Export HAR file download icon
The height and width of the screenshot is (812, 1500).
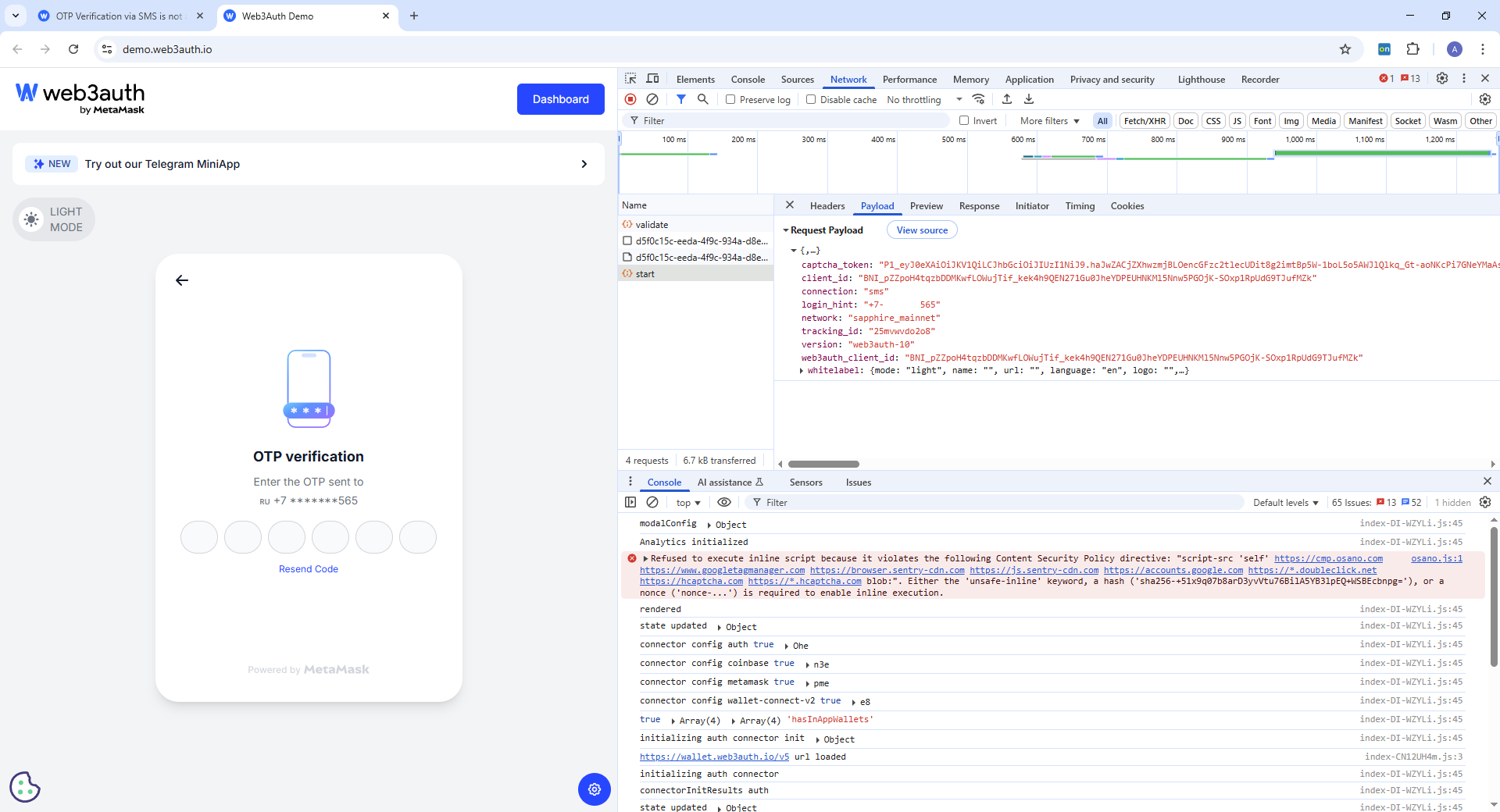point(1029,99)
